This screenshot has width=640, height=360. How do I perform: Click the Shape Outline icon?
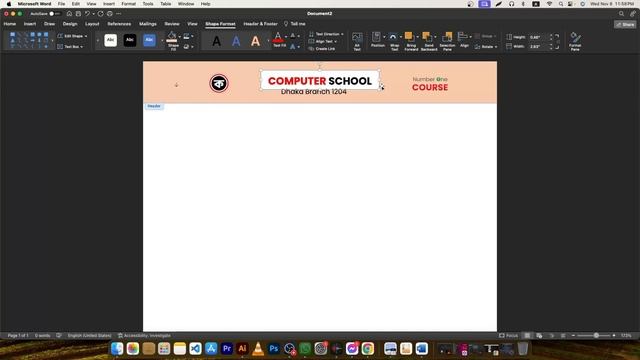187,37
